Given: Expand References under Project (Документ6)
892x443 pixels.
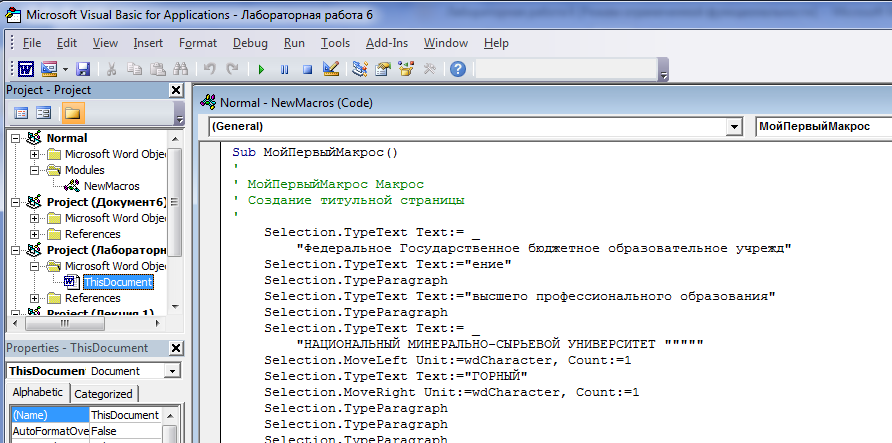Looking at the screenshot, I should (x=34, y=234).
